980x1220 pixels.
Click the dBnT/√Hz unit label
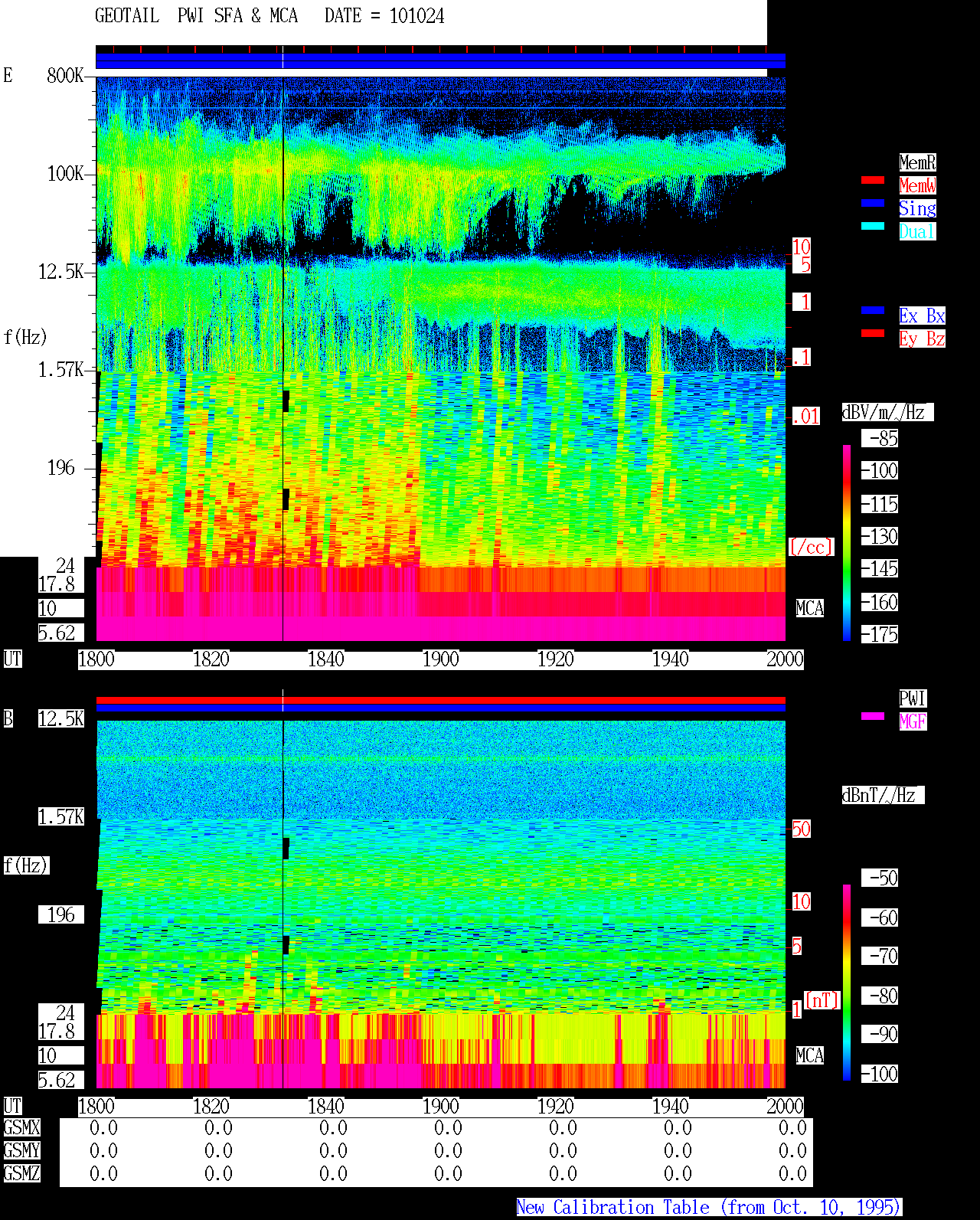click(x=883, y=795)
